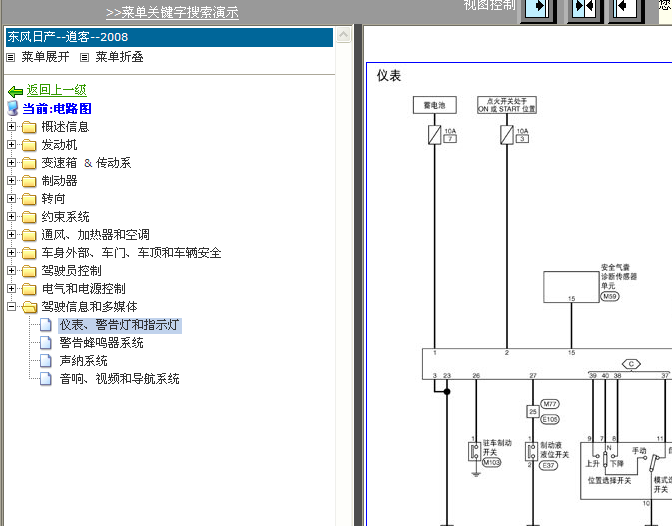The height and width of the screenshot is (526, 672).
Task: Click the M77 connector label in diagram
Action: 550,404
